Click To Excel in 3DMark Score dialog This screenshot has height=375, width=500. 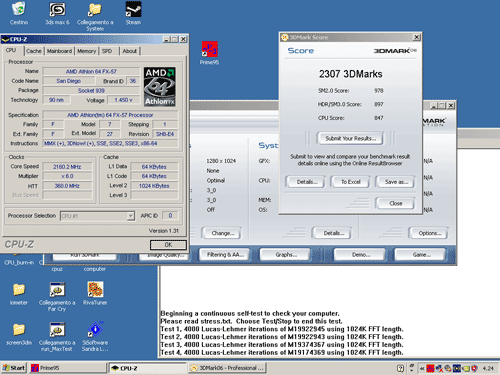pos(351,182)
